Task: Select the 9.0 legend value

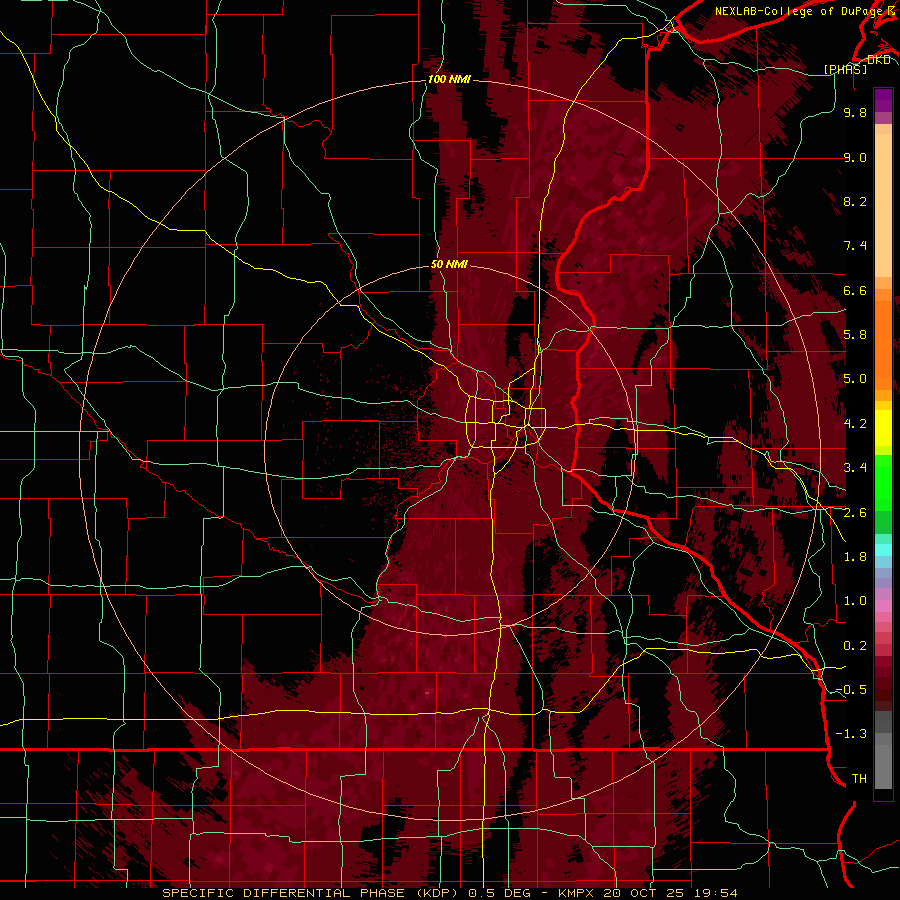Action: click(x=855, y=157)
